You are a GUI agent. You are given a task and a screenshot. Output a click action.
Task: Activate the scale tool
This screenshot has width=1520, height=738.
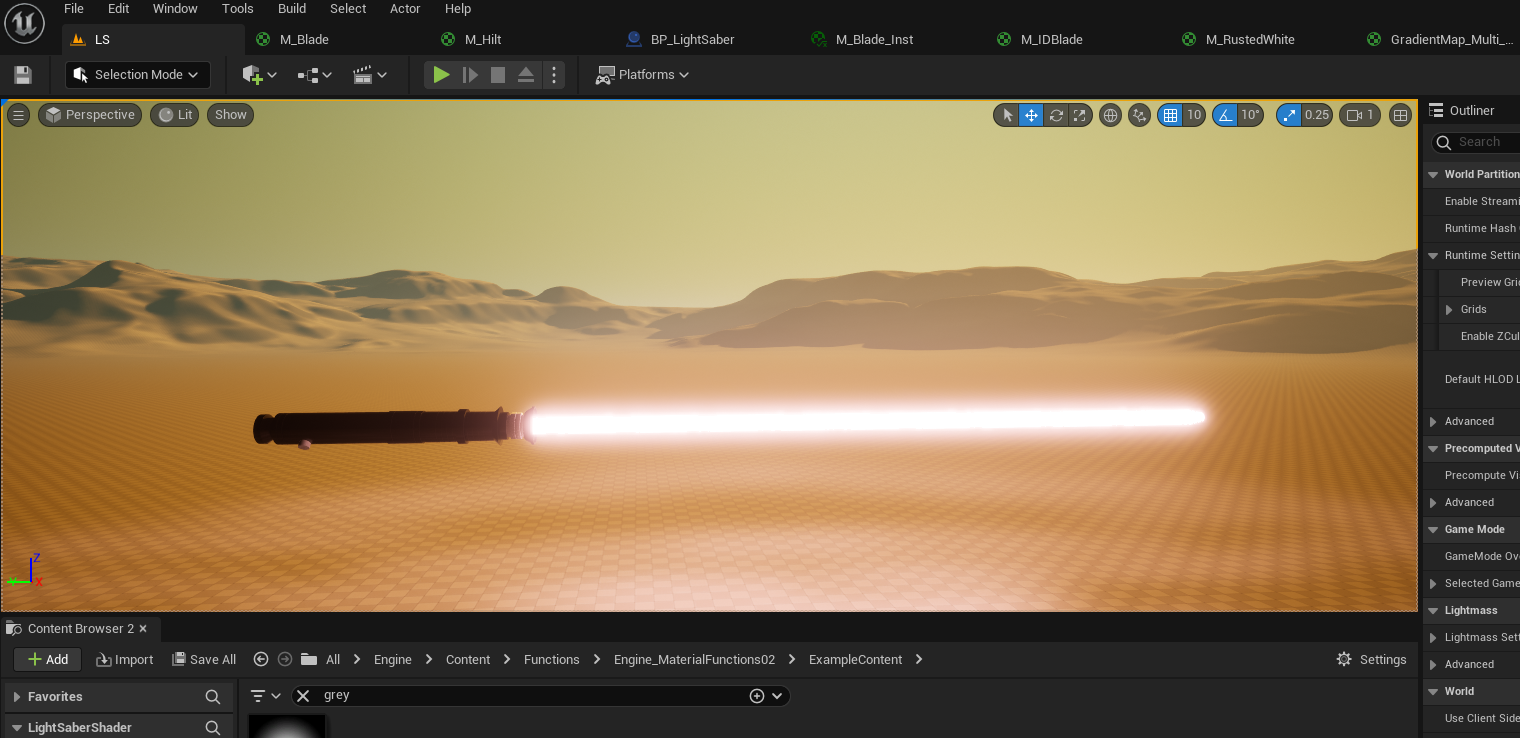pos(1079,115)
